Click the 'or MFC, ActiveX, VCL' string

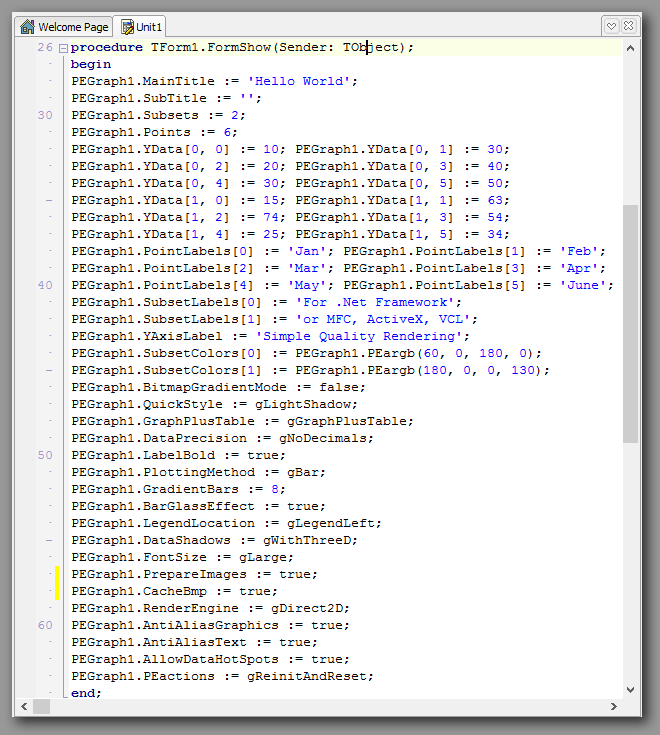(383, 319)
